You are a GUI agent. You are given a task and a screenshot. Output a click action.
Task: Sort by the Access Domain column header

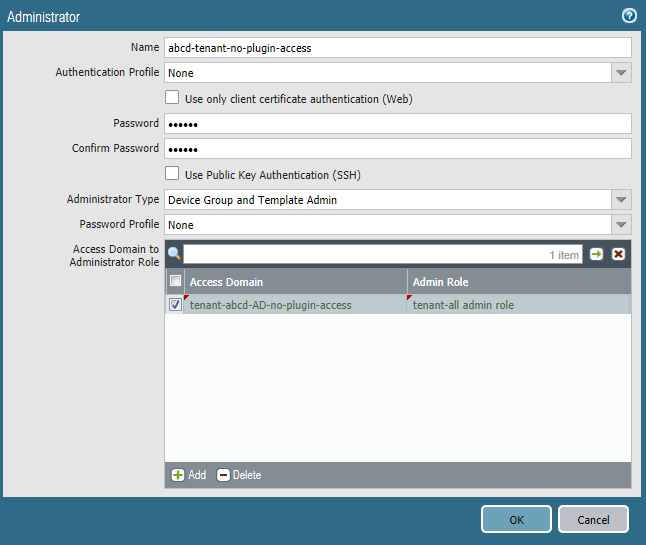pos(296,282)
